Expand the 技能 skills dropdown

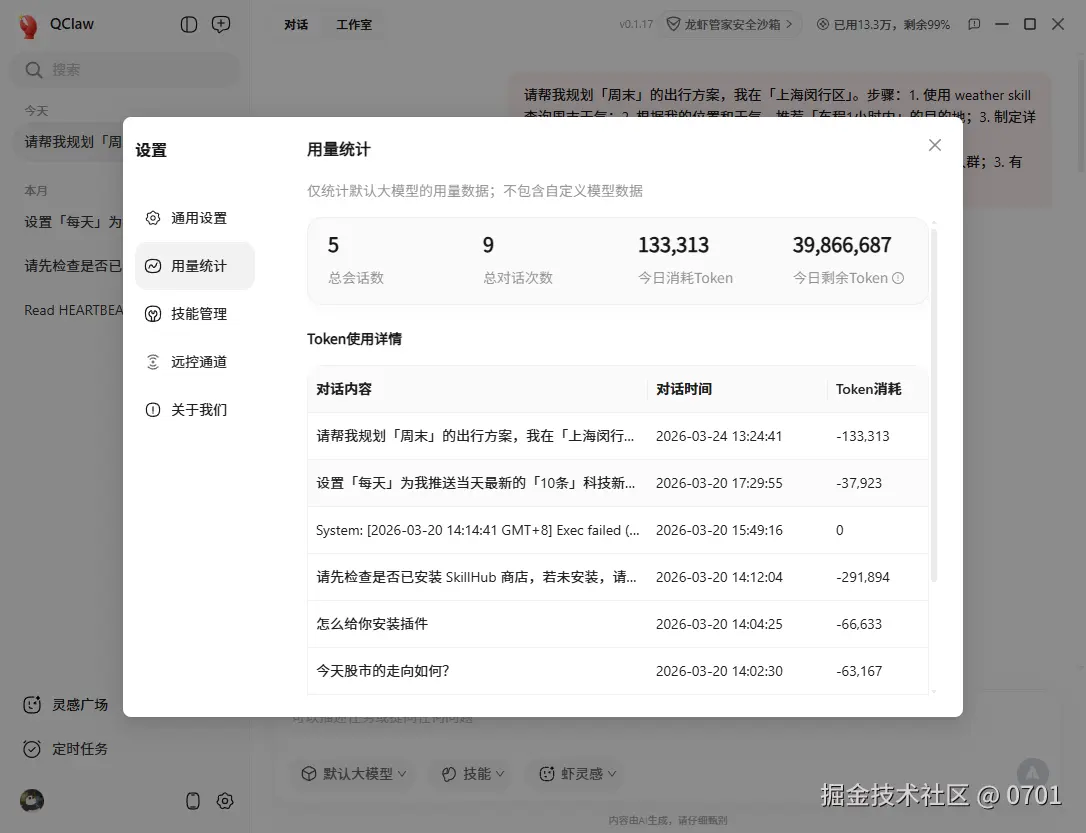[x=471, y=773]
